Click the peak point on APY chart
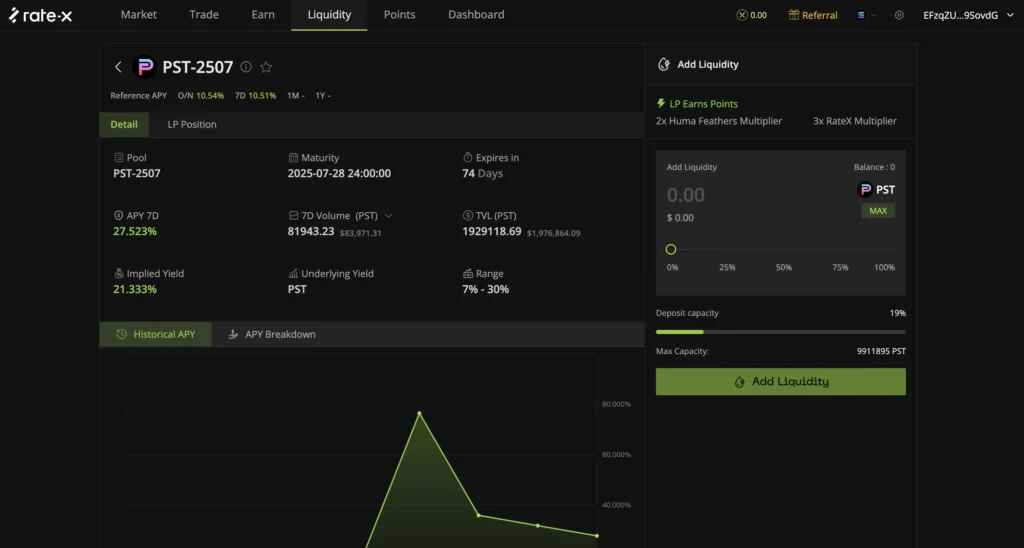 tap(419, 413)
